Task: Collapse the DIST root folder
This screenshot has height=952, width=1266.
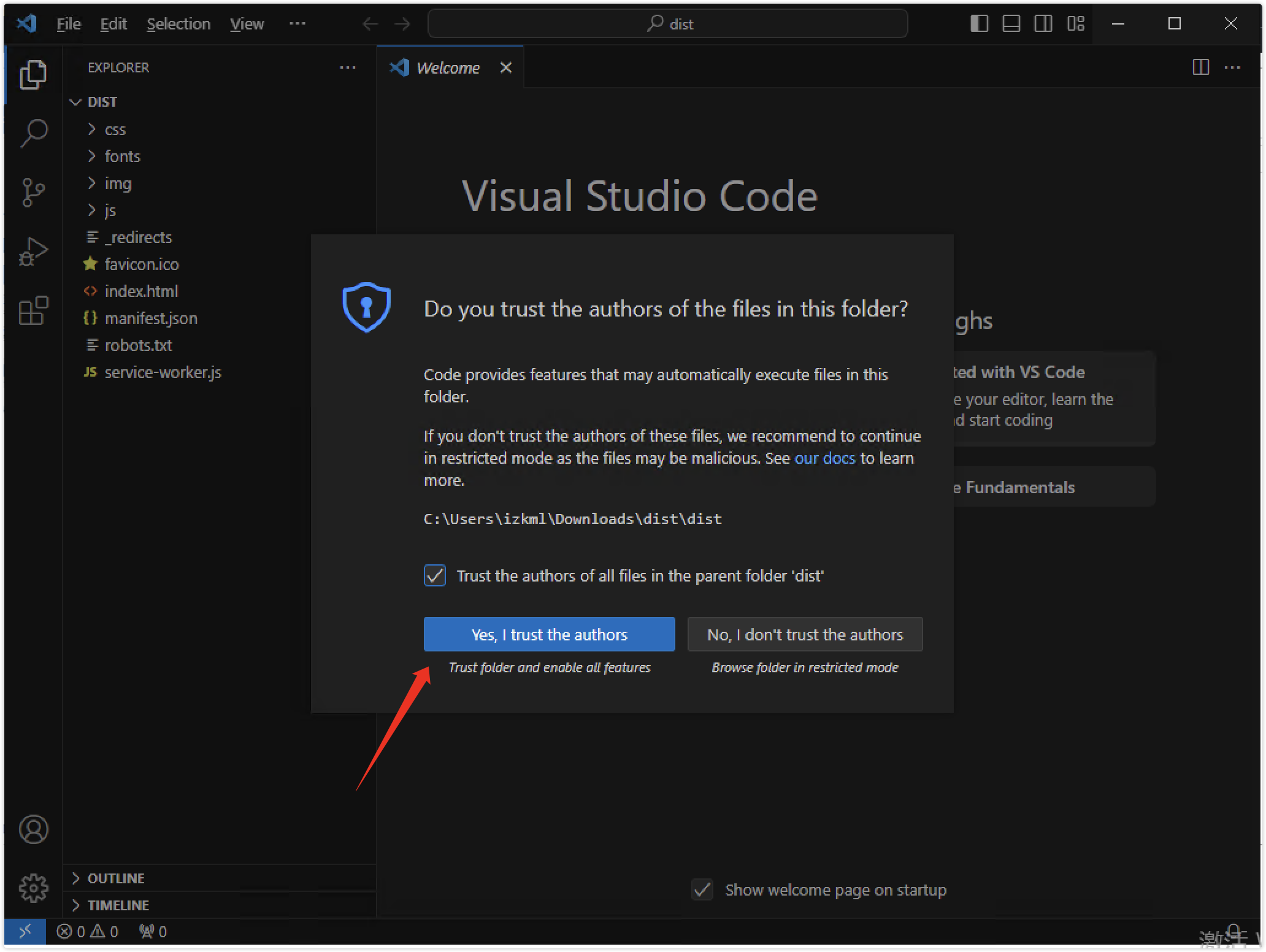Action: [x=102, y=102]
